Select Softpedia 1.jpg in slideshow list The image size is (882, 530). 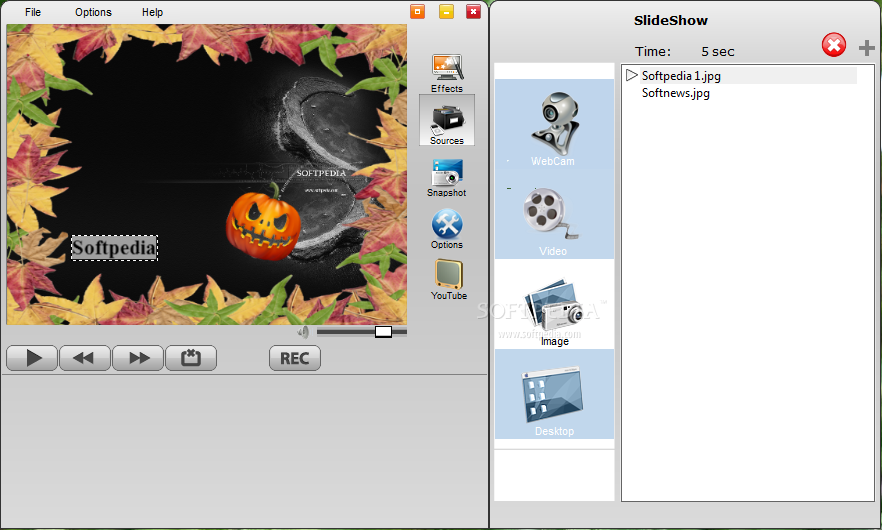click(748, 75)
